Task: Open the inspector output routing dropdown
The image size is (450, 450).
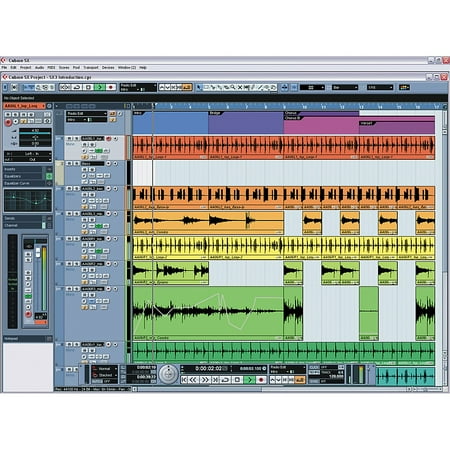Action: point(28,160)
